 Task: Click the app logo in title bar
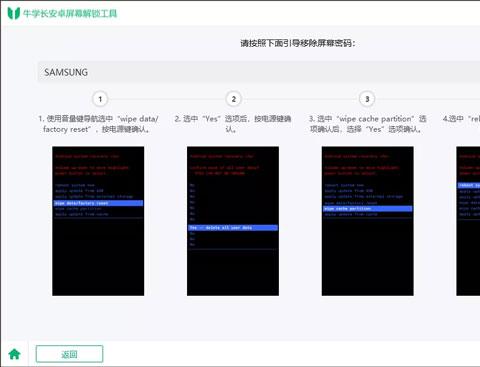tap(14, 13)
